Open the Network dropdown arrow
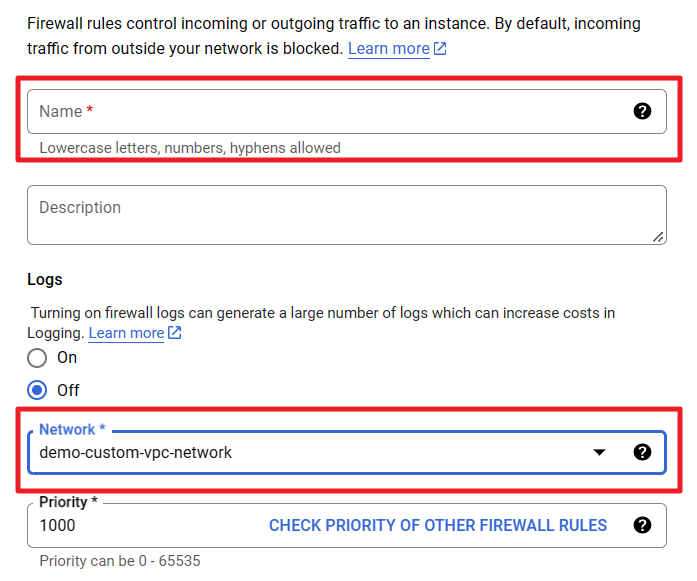Image resolution: width=697 pixels, height=581 pixels. click(x=599, y=452)
